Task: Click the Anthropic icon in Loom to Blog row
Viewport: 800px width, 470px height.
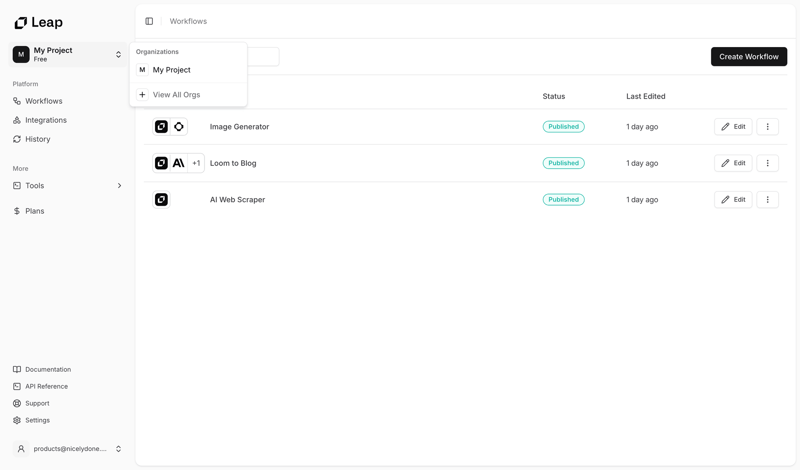Action: point(179,163)
